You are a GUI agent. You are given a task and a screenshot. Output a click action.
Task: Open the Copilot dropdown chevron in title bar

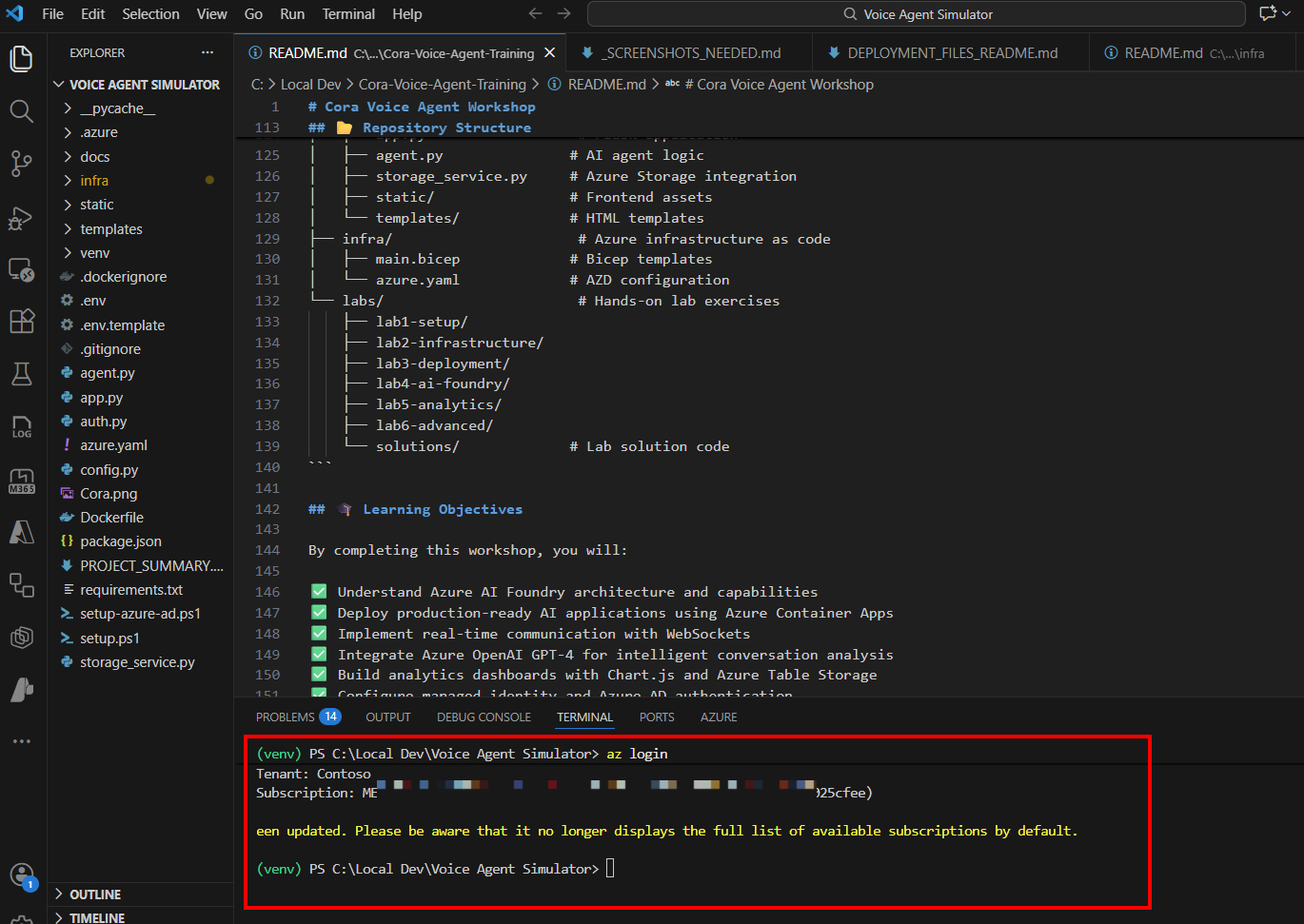[x=1287, y=13]
